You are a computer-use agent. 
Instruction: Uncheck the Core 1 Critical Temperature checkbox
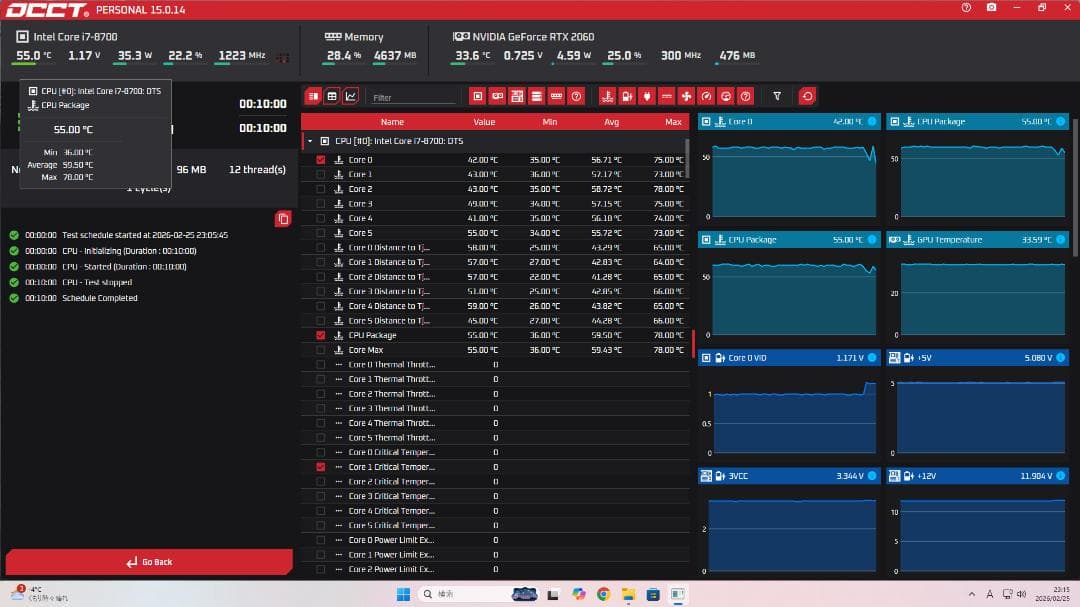click(x=321, y=467)
